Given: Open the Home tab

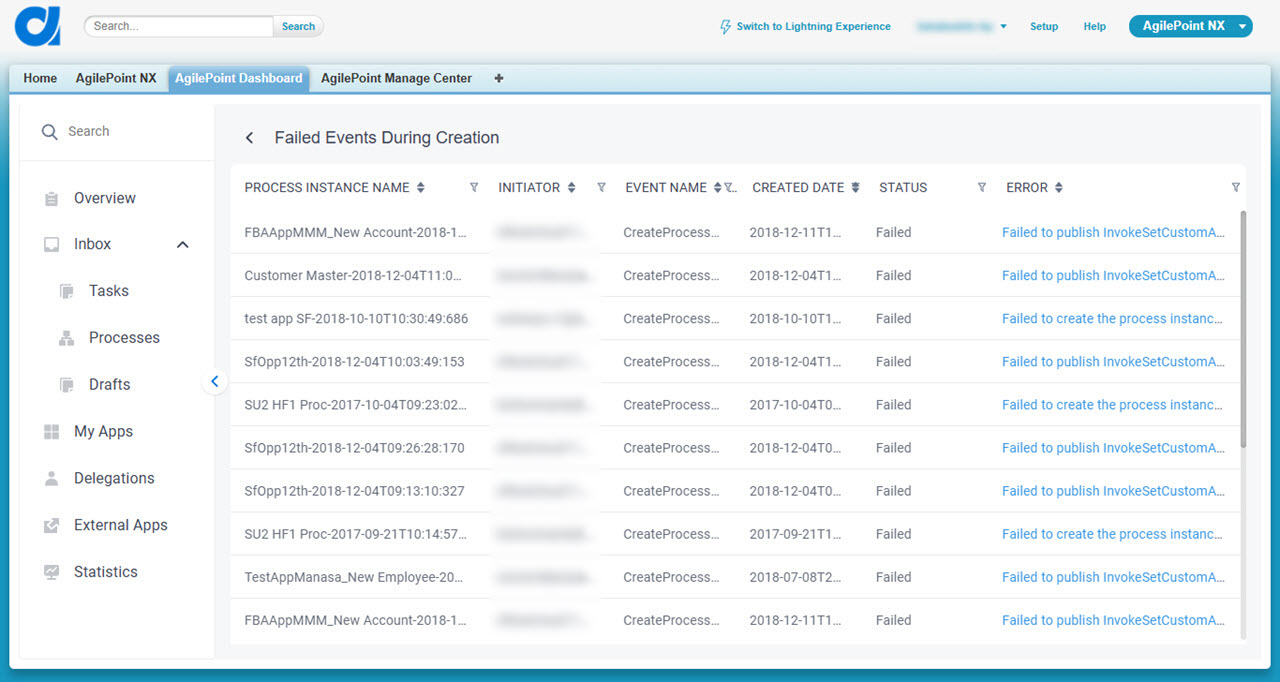Looking at the screenshot, I should (x=40, y=78).
